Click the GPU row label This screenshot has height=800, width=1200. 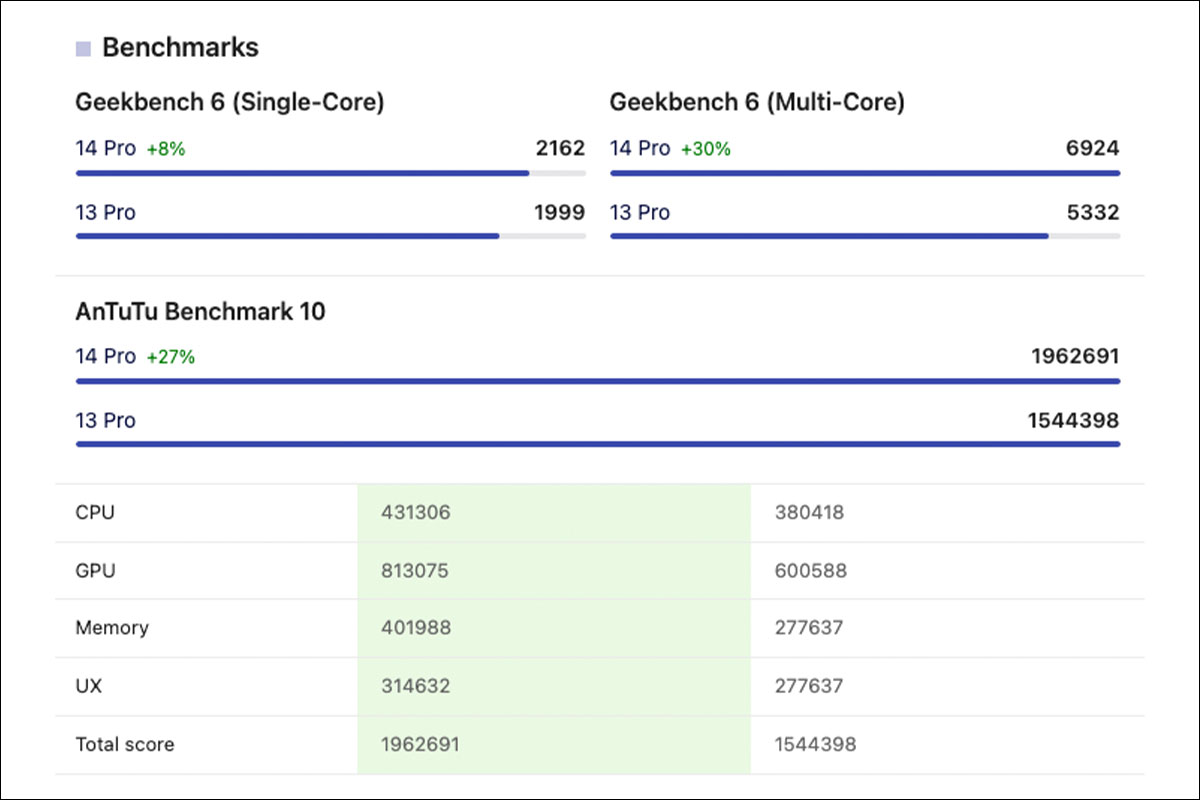pos(95,571)
